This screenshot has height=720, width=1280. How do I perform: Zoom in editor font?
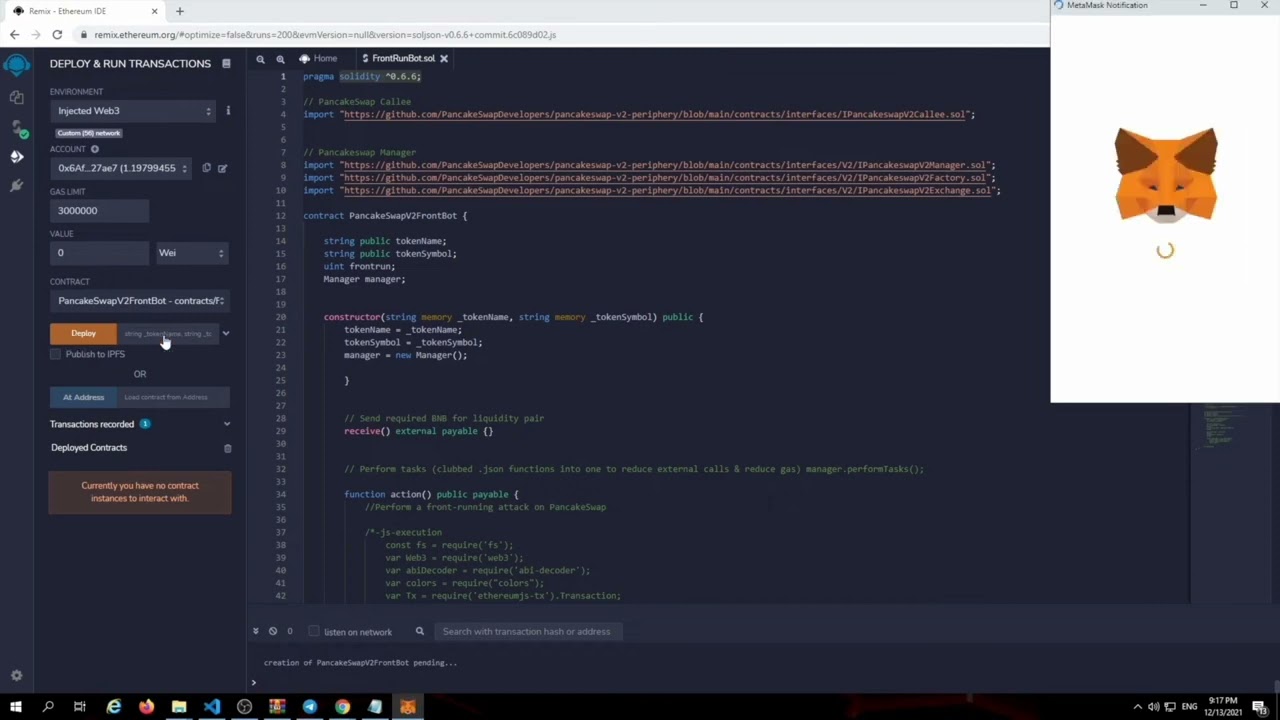pyautogui.click(x=280, y=59)
